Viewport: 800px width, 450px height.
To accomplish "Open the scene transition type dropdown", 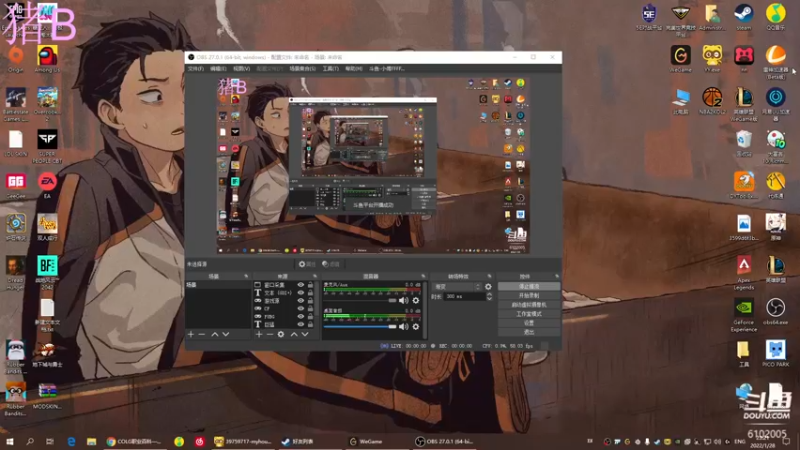I will coord(457,287).
